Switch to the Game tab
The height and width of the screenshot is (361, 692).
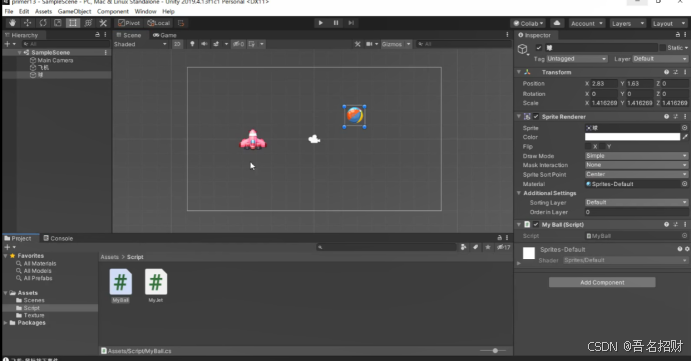(165, 35)
